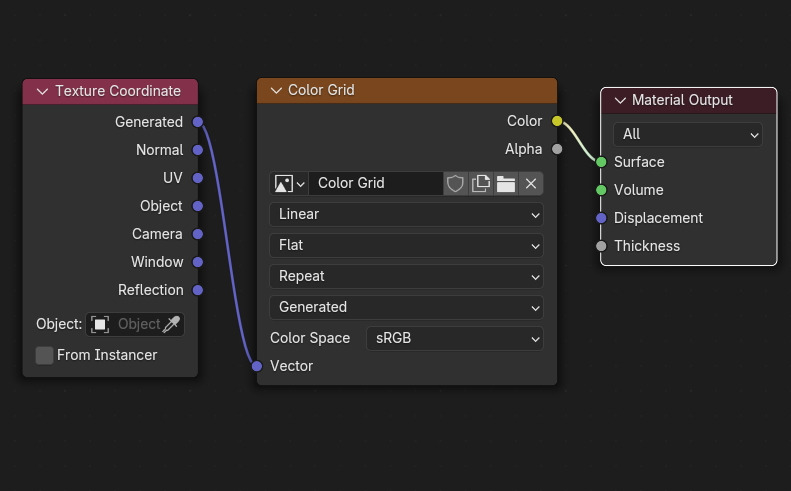The width and height of the screenshot is (791, 491).
Task: Enable the From Instancer checkbox
Action: [44, 355]
